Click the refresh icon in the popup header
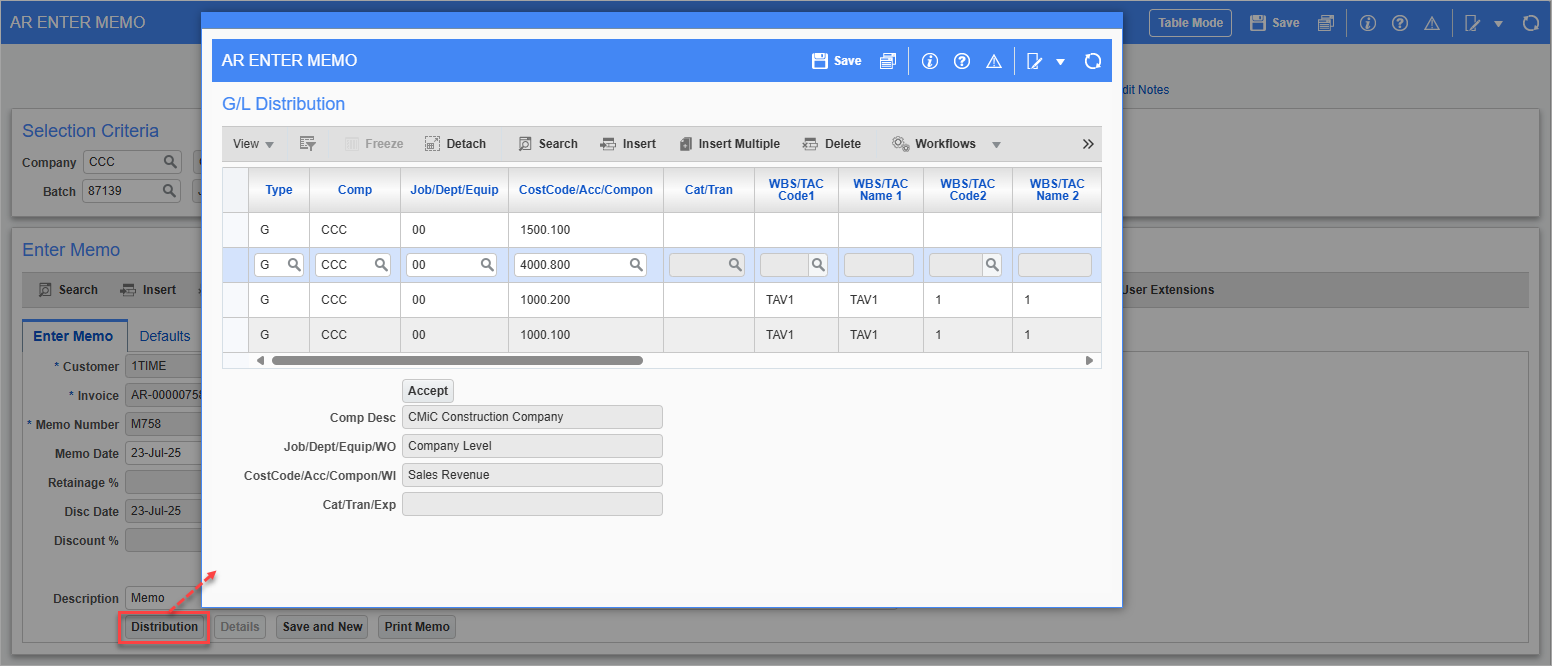The width and height of the screenshot is (1552, 666). [x=1092, y=61]
